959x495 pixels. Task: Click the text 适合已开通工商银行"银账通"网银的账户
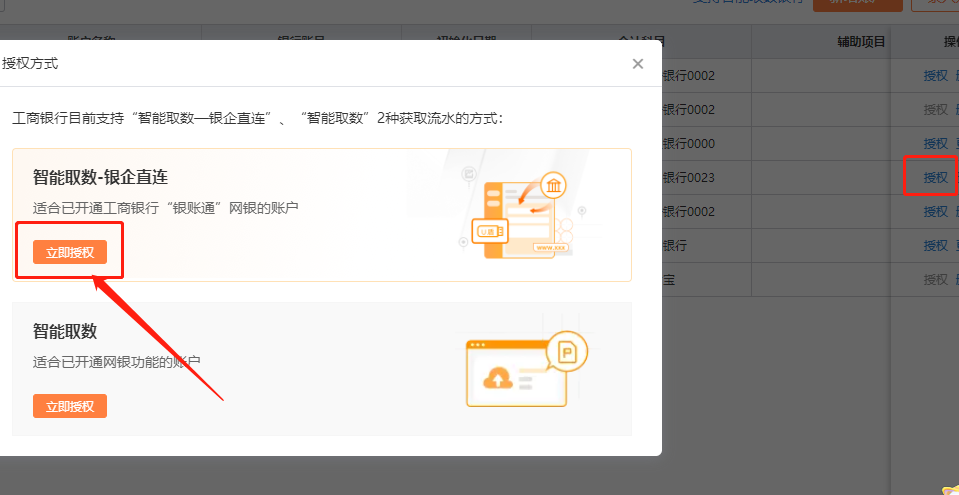[166, 209]
